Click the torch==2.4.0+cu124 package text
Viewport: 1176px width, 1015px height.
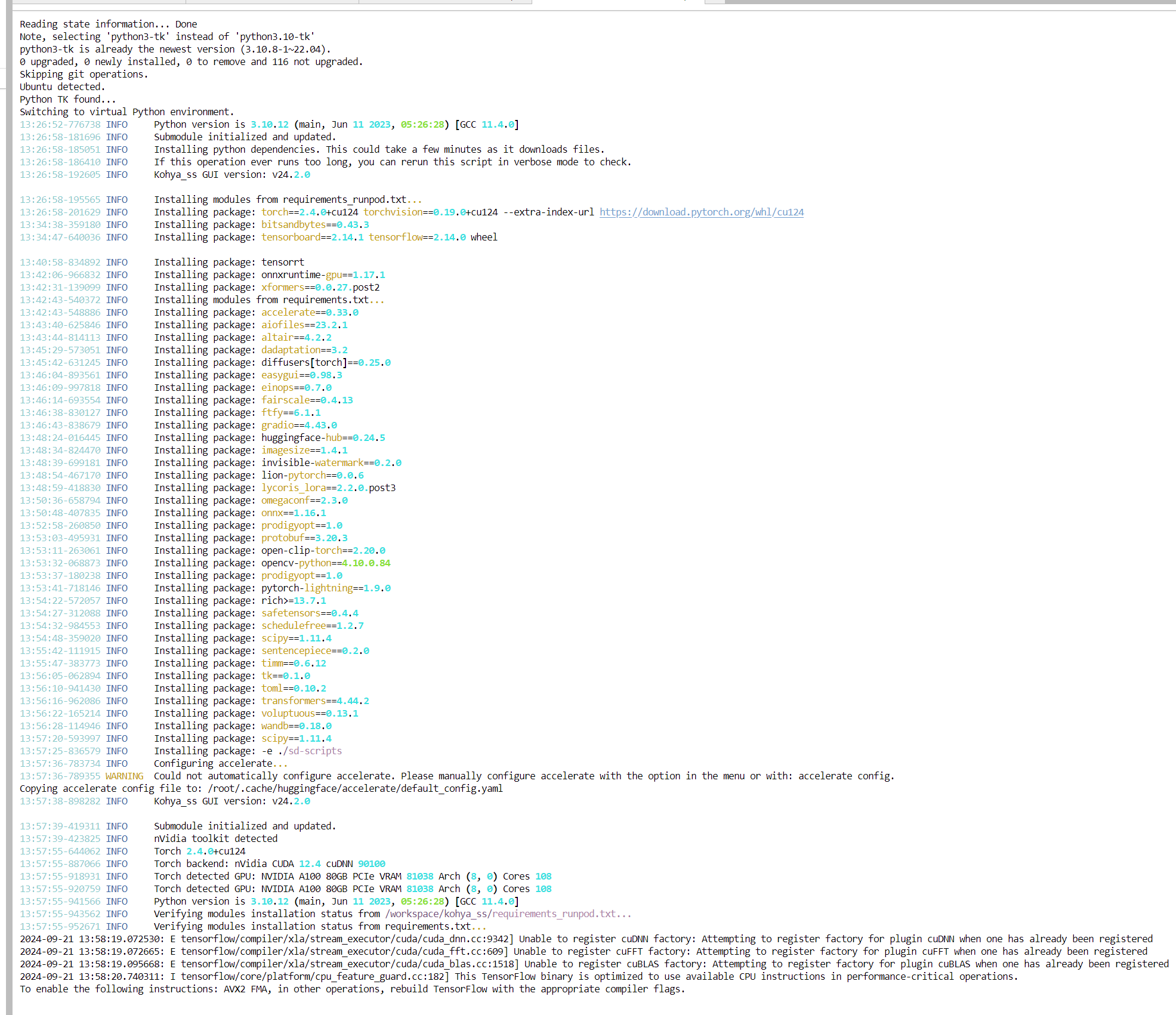tap(309, 212)
